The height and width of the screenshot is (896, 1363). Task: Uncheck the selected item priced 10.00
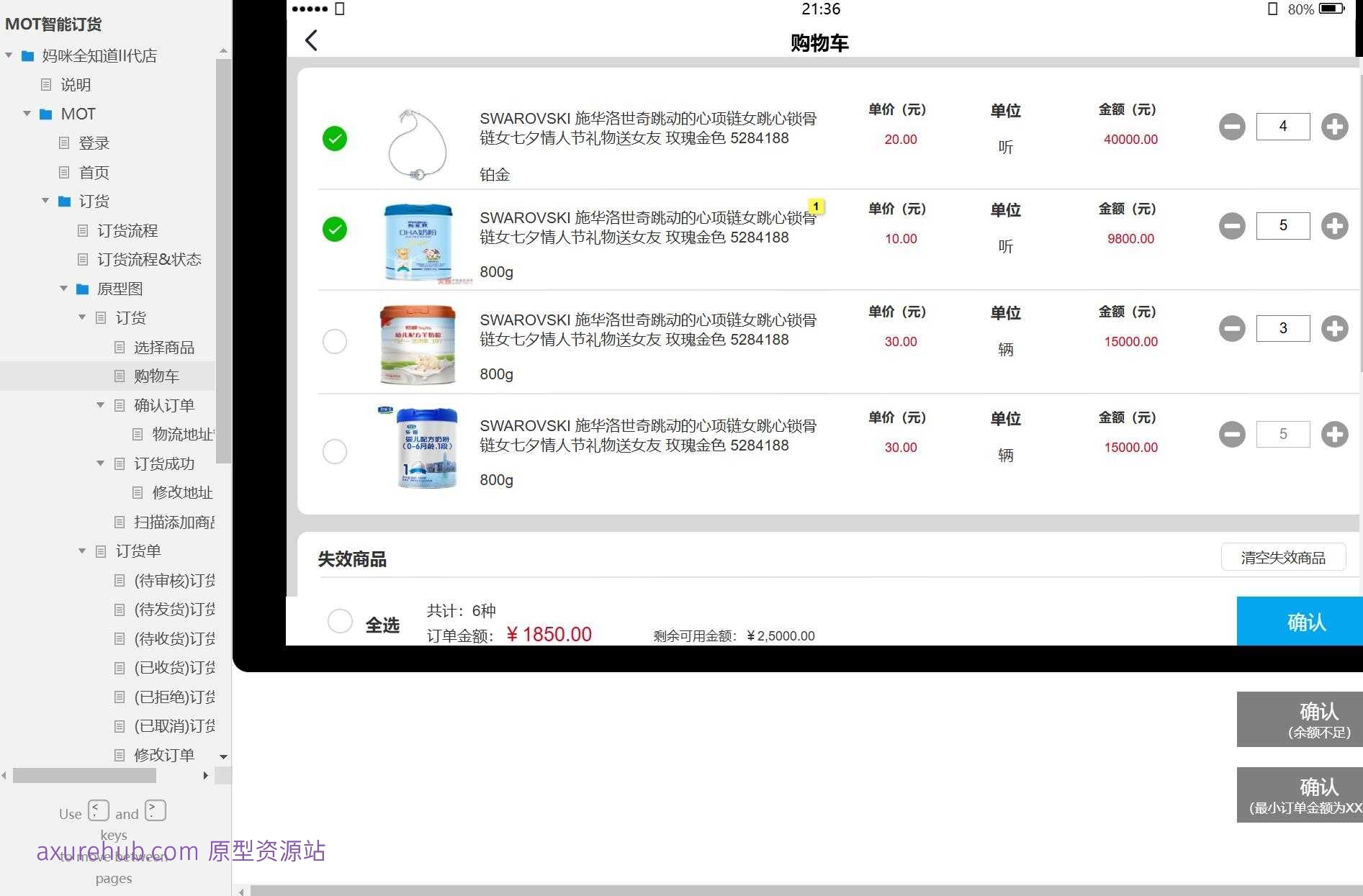pyautogui.click(x=335, y=230)
